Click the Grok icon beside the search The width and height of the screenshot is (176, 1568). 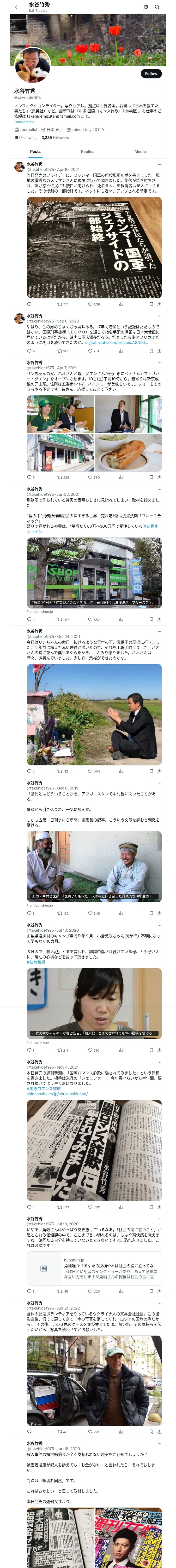coord(146,7)
